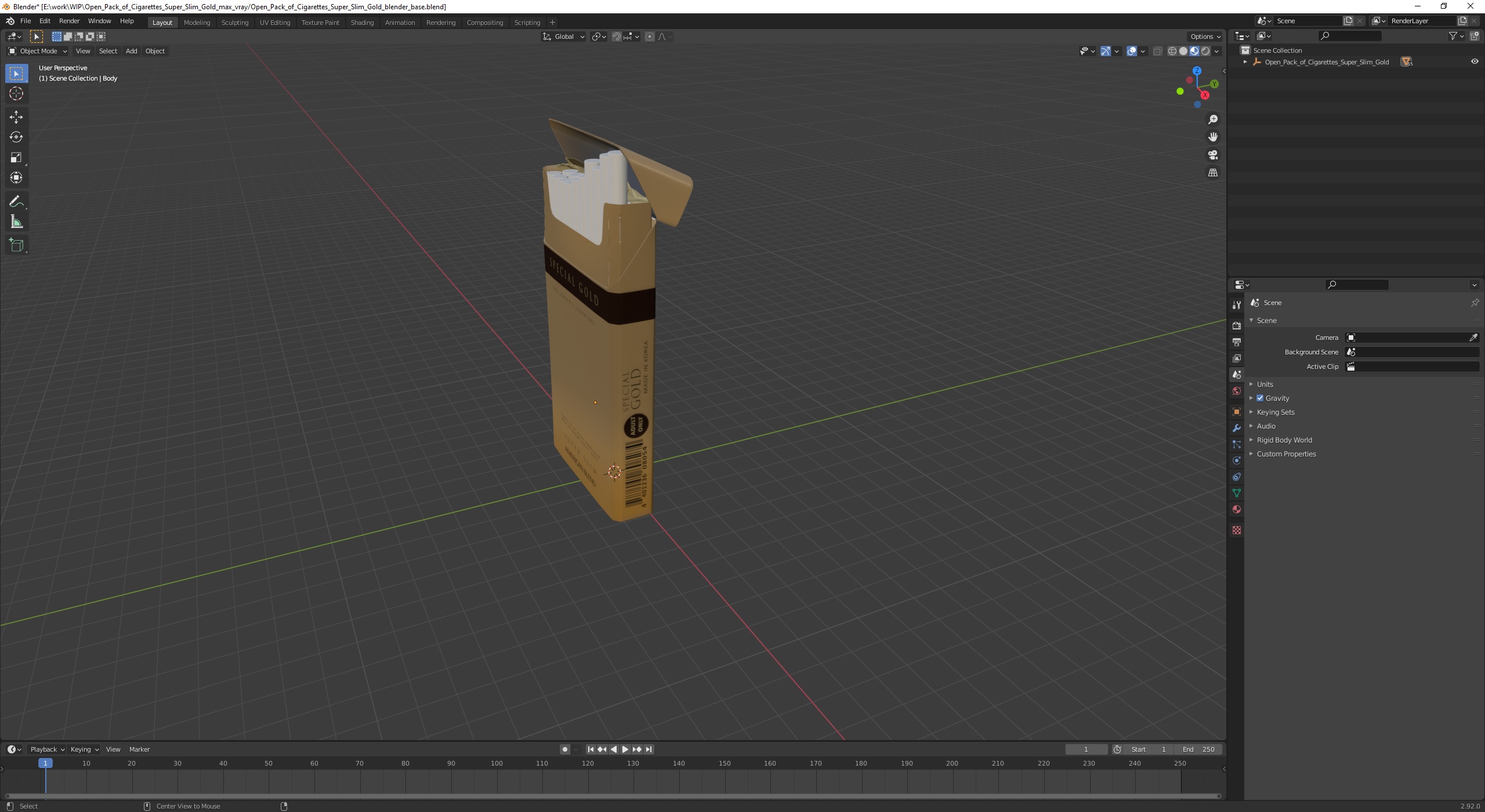Expand the Audio panel
Image resolution: width=1485 pixels, height=812 pixels.
(1266, 426)
